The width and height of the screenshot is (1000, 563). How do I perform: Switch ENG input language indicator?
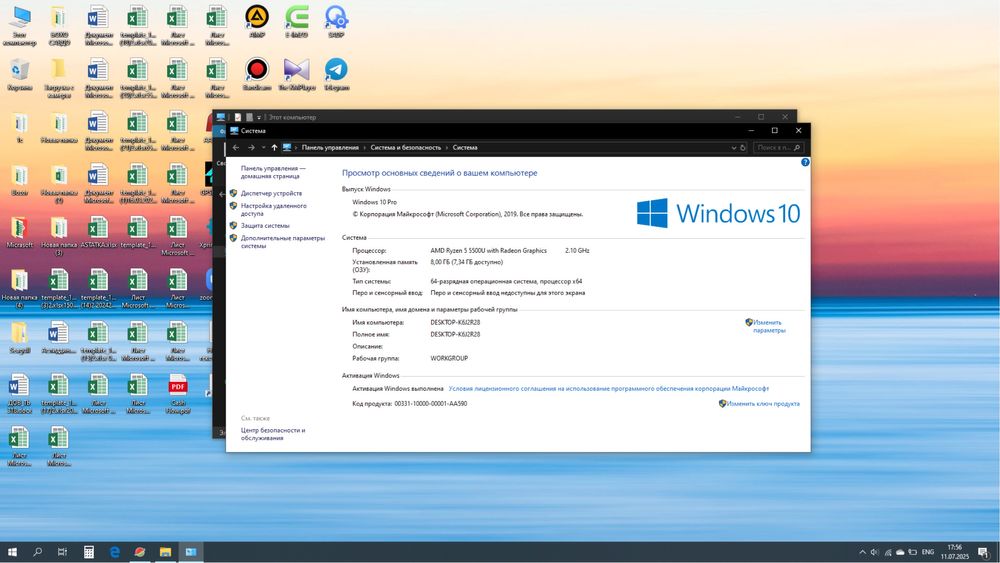[x=928, y=552]
